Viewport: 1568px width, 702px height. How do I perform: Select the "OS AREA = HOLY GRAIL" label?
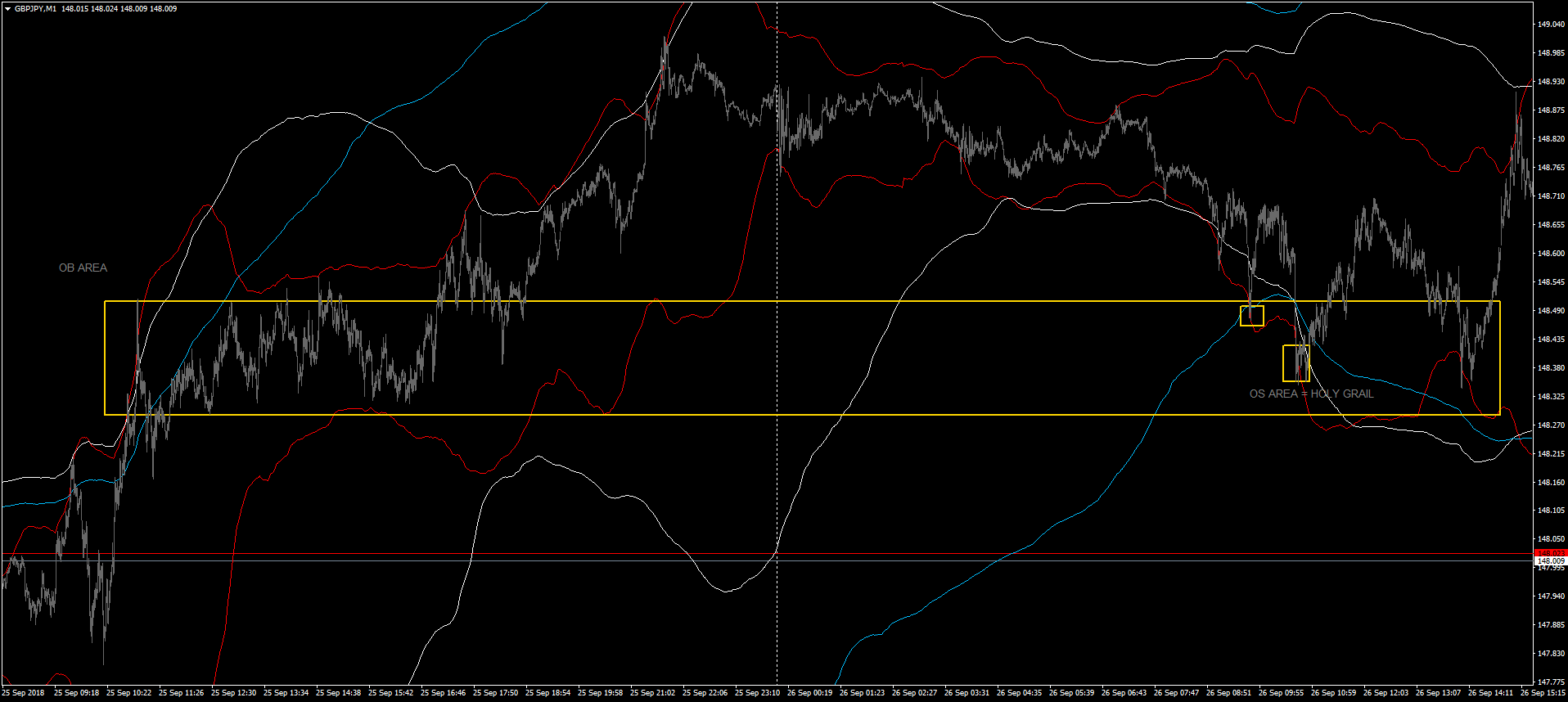click(x=1311, y=394)
